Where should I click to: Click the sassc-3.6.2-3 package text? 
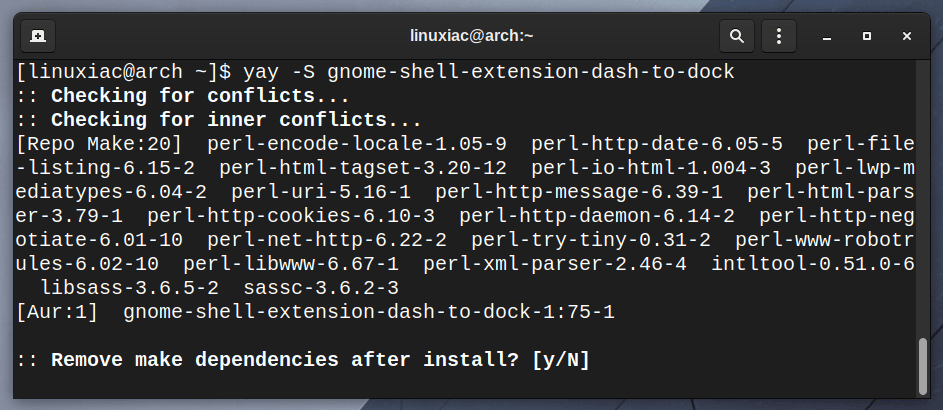point(321,288)
